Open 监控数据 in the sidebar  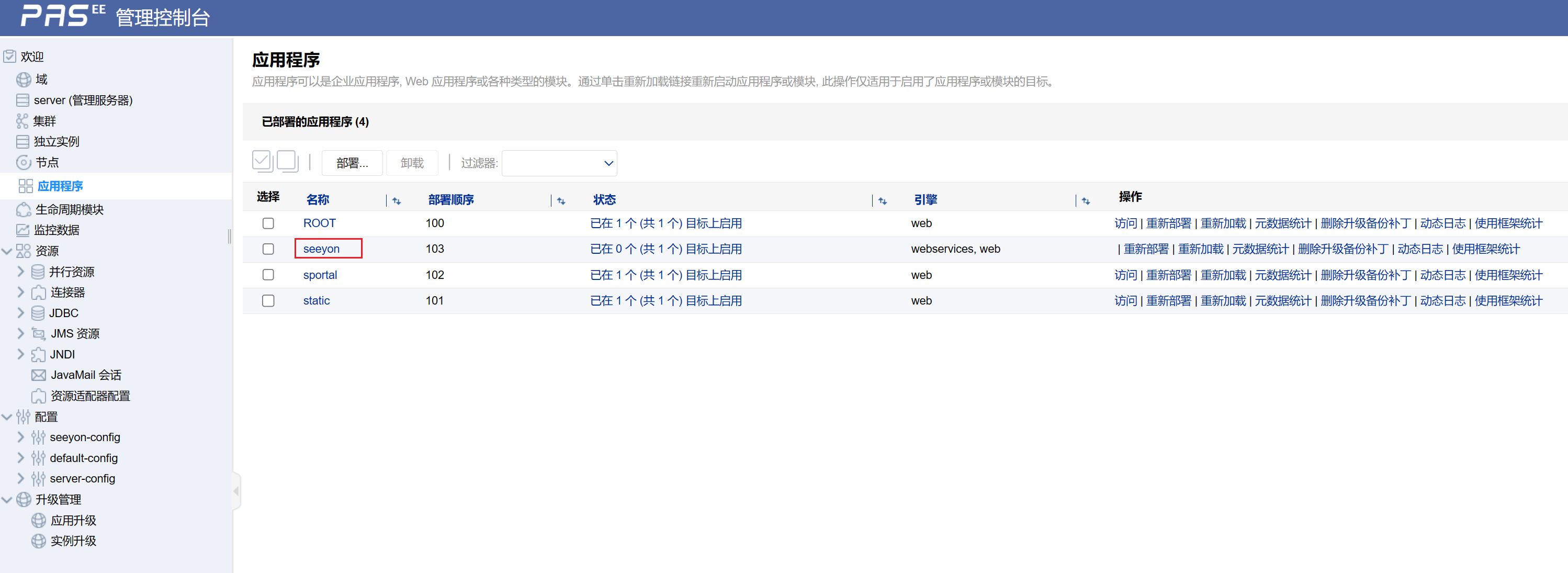coord(56,230)
